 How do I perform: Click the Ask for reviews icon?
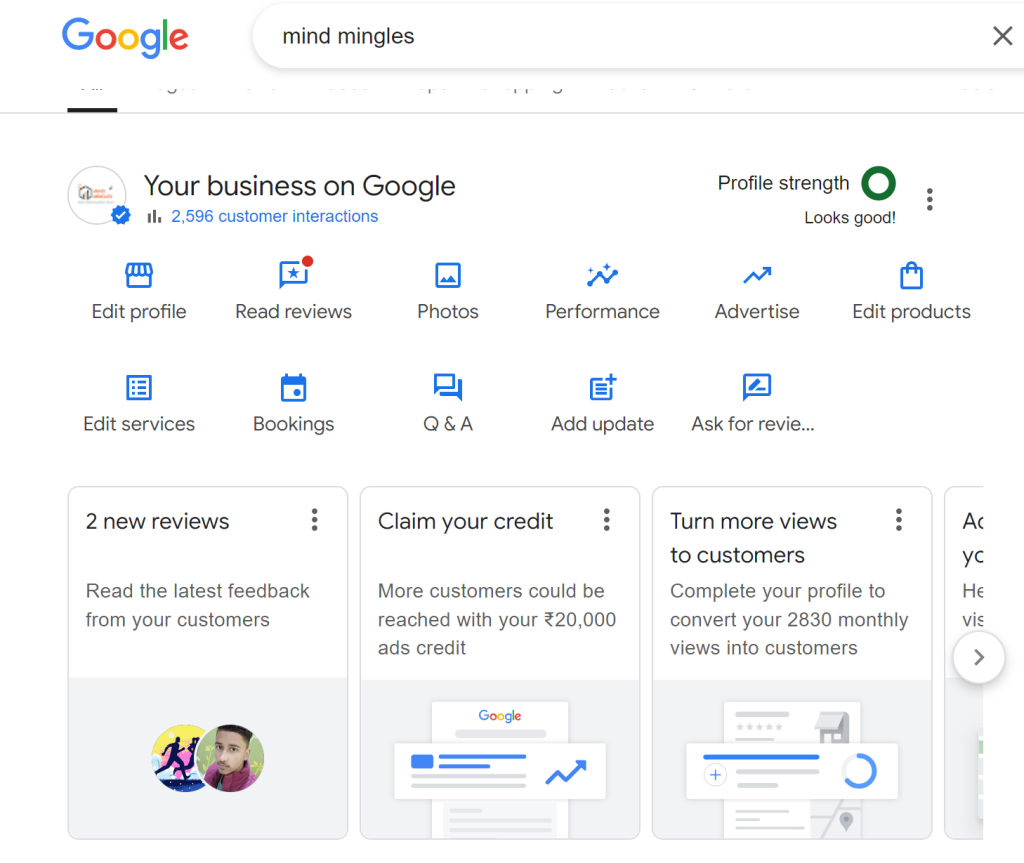tap(757, 388)
